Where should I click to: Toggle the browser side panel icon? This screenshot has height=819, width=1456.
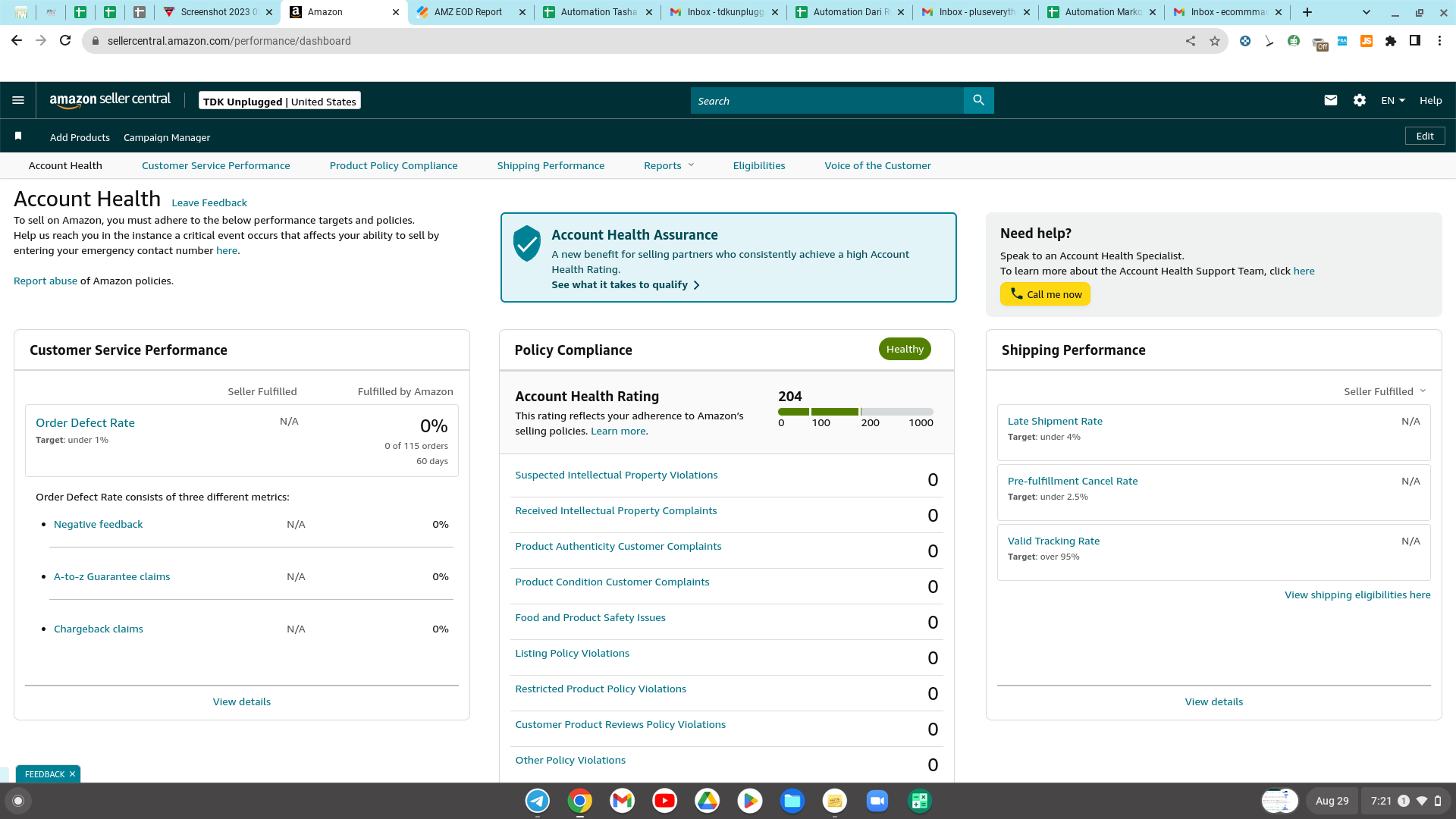click(1415, 41)
